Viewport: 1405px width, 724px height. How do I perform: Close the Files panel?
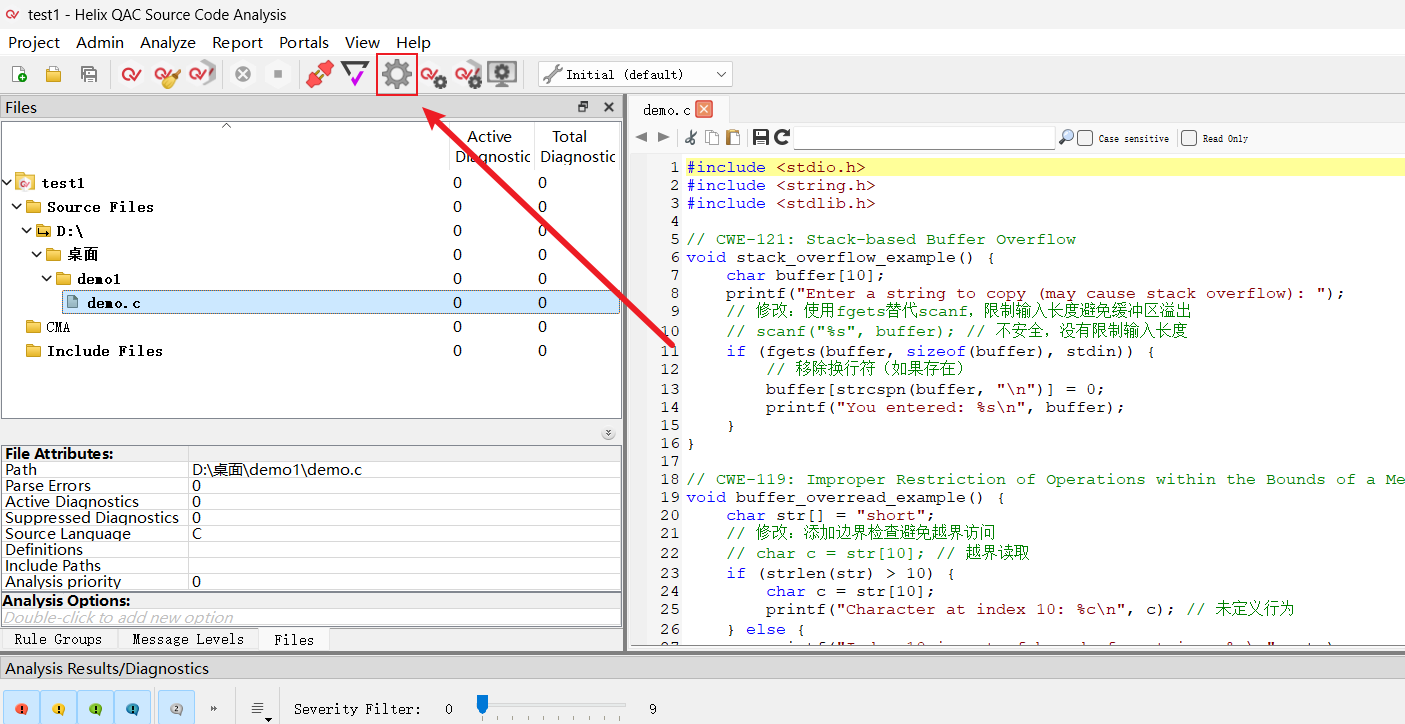tap(609, 107)
